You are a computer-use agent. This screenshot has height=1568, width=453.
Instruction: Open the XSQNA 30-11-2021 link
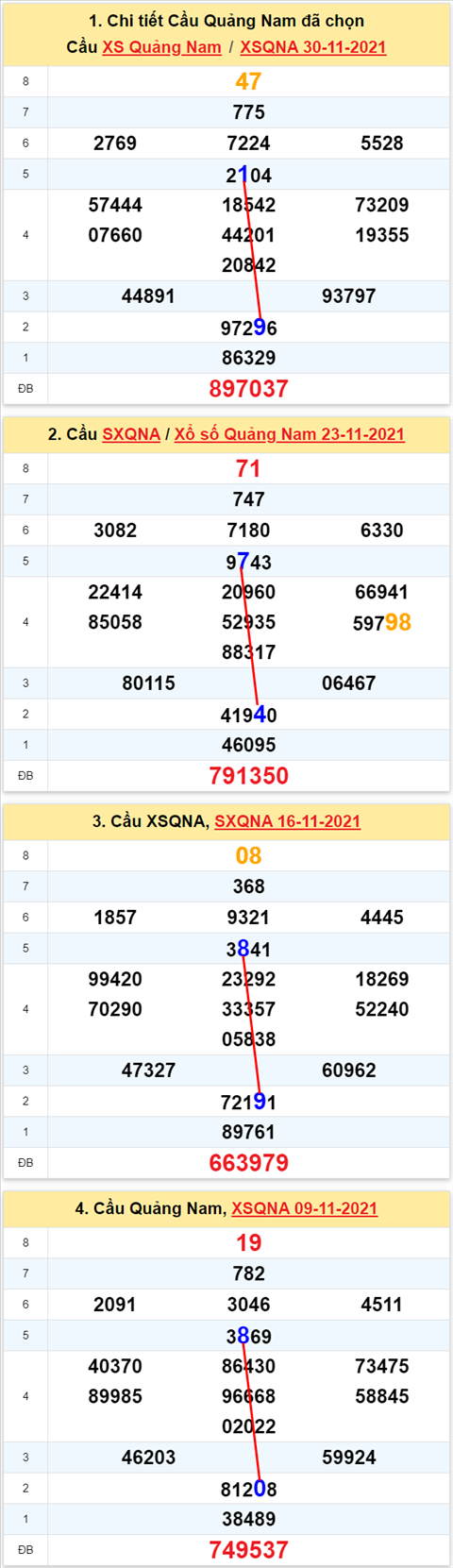tap(313, 47)
